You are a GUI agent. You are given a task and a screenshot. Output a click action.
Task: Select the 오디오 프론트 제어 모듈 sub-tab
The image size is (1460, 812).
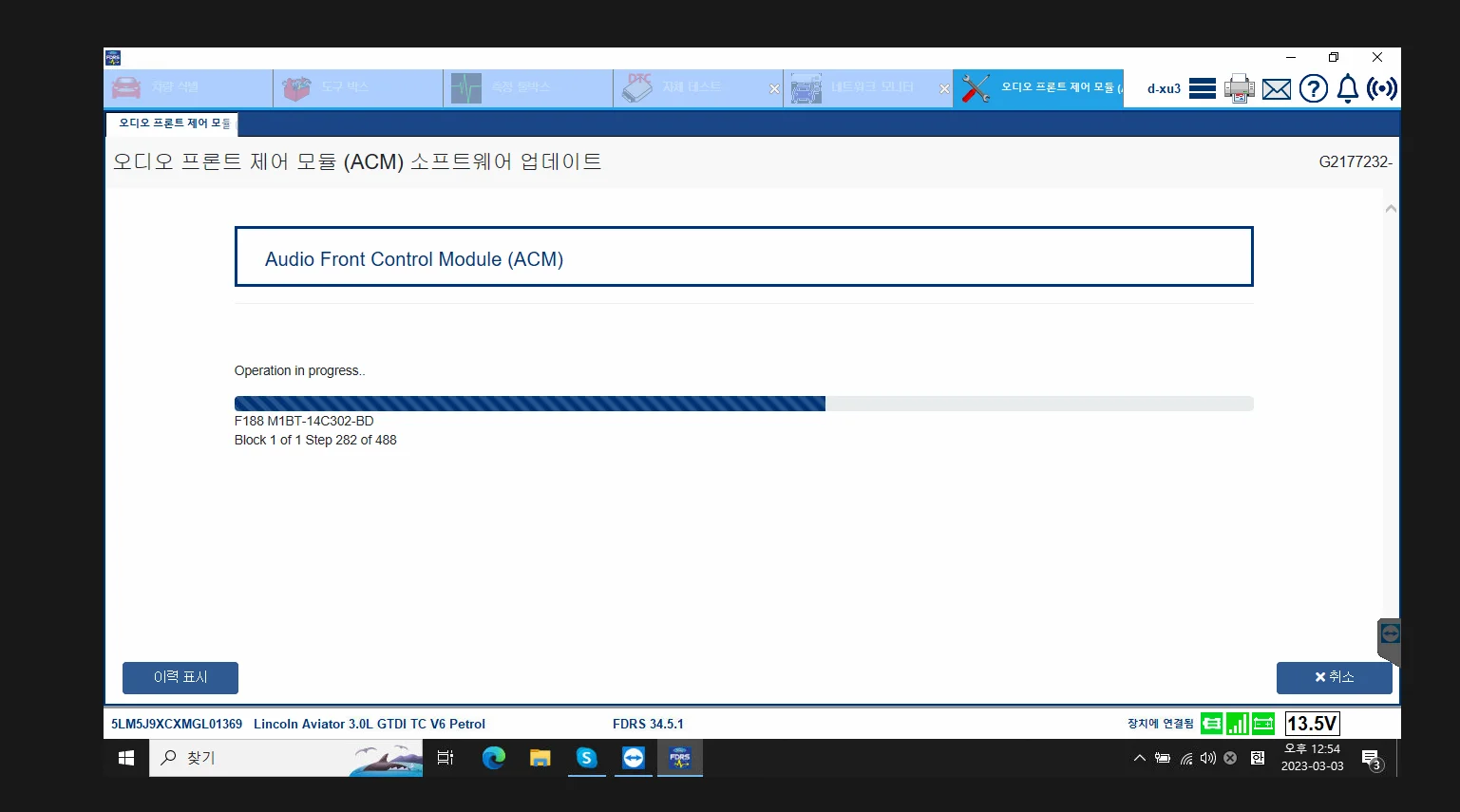pyautogui.click(x=171, y=123)
